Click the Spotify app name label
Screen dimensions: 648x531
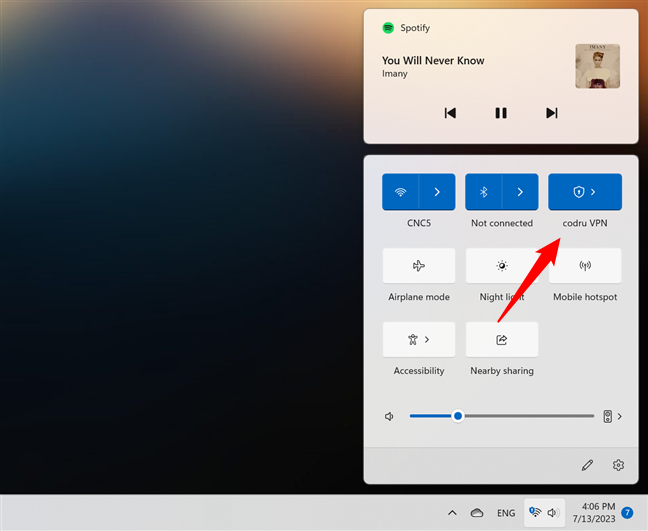coord(415,28)
